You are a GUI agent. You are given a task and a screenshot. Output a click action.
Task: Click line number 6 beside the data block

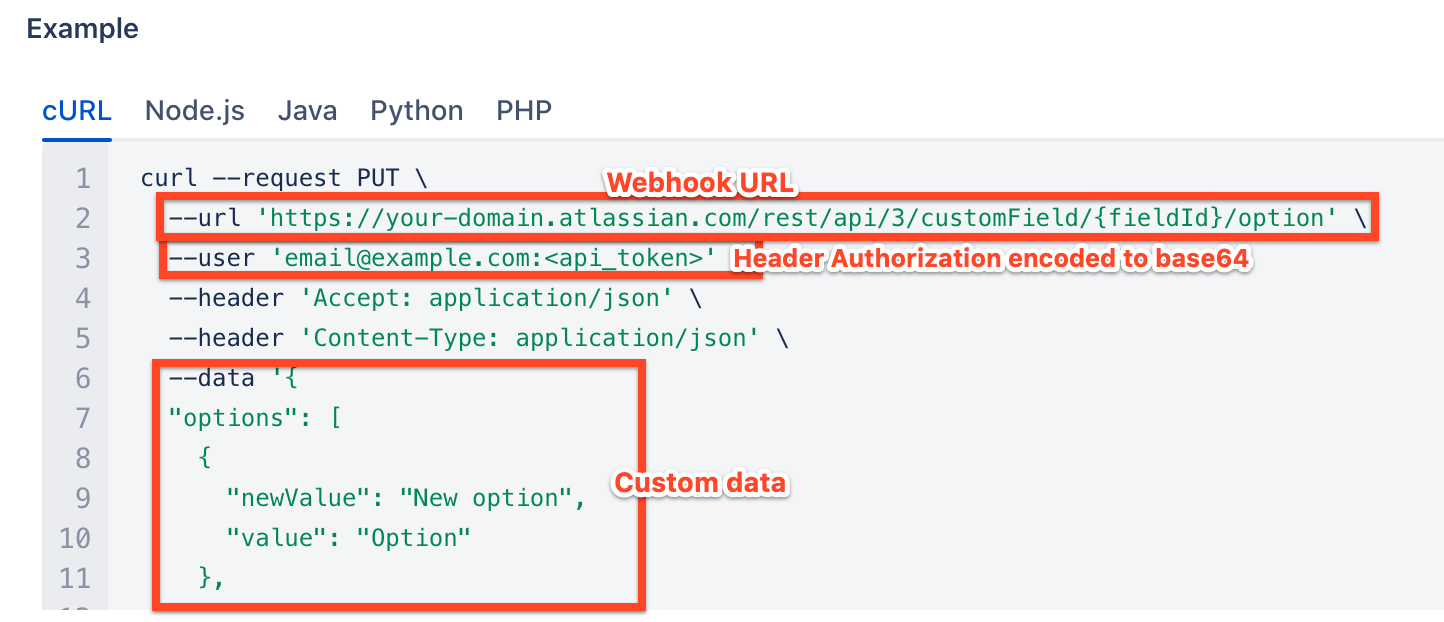(x=84, y=377)
